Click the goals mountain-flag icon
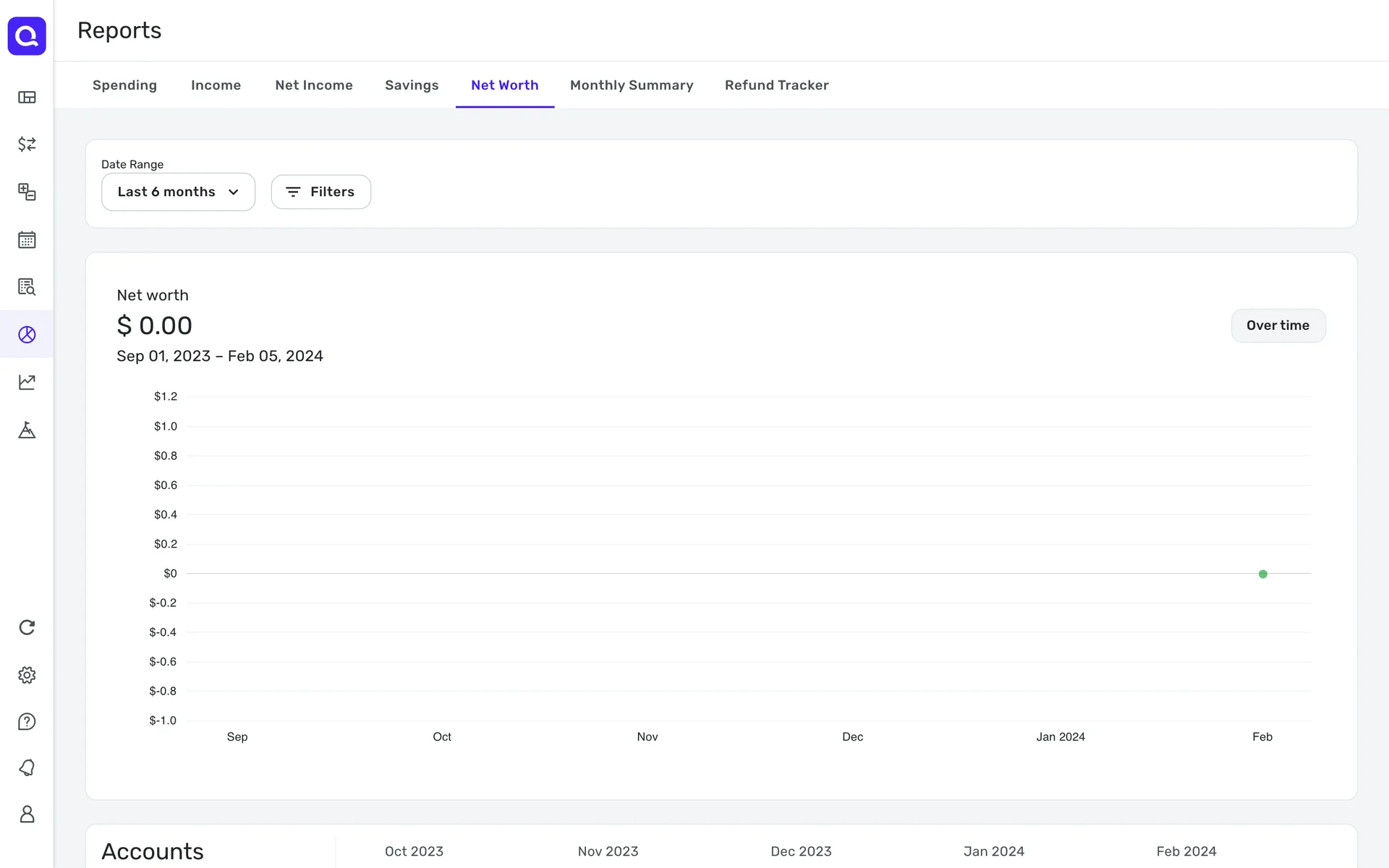Image resolution: width=1389 pixels, height=868 pixels. pyautogui.click(x=27, y=430)
